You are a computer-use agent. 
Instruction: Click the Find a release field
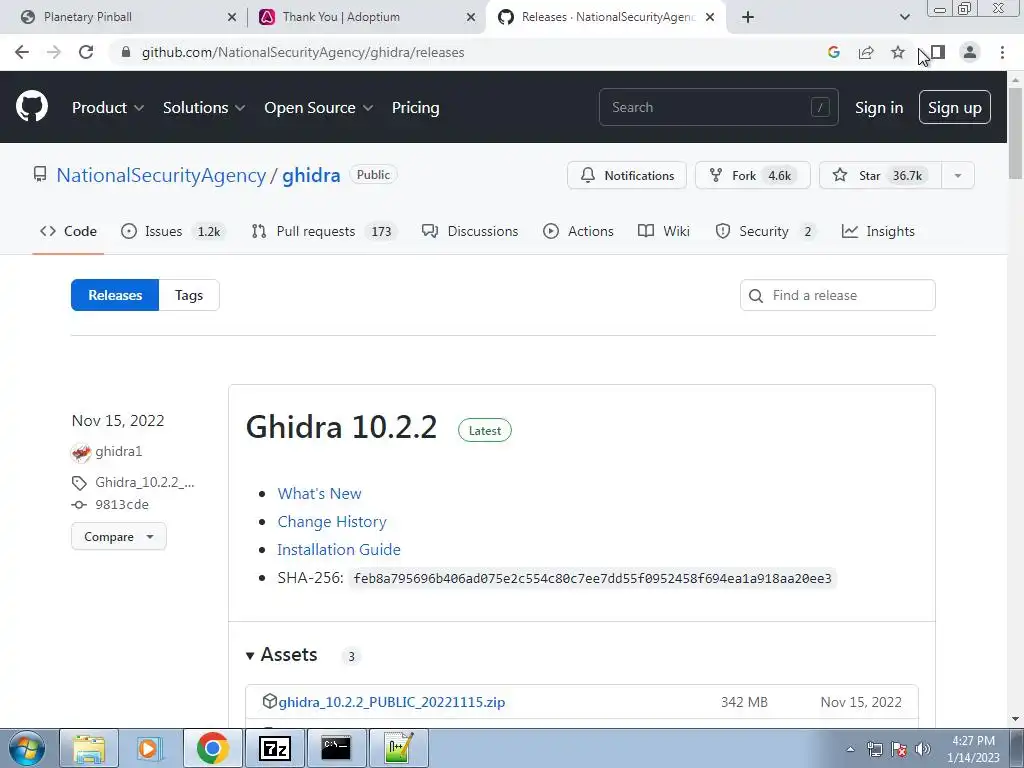837,295
